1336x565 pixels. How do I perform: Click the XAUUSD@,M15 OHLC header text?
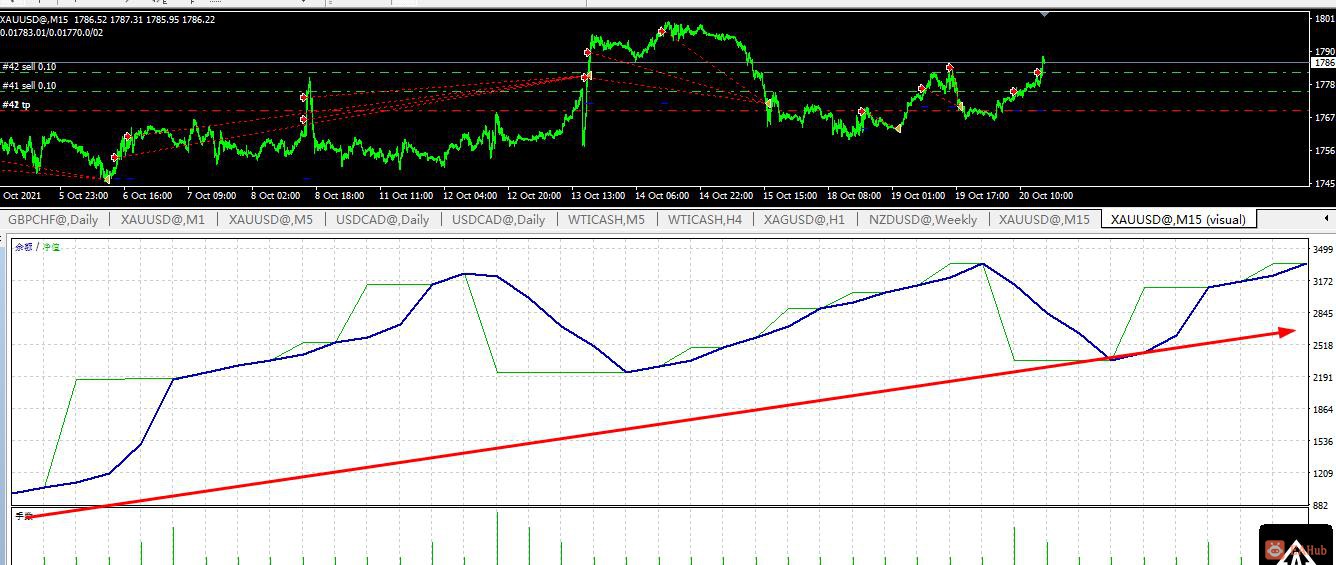point(107,19)
